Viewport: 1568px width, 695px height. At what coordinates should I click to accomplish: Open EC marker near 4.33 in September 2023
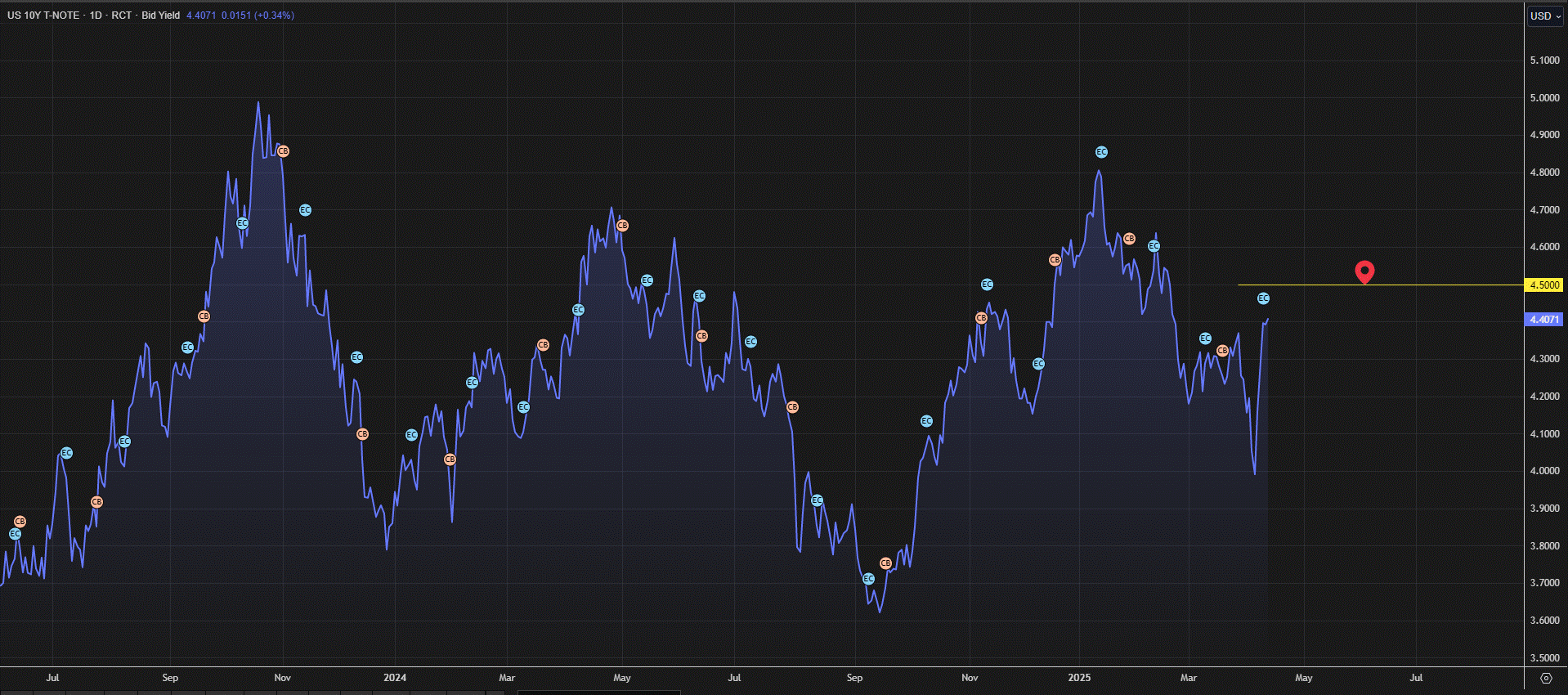(x=187, y=347)
